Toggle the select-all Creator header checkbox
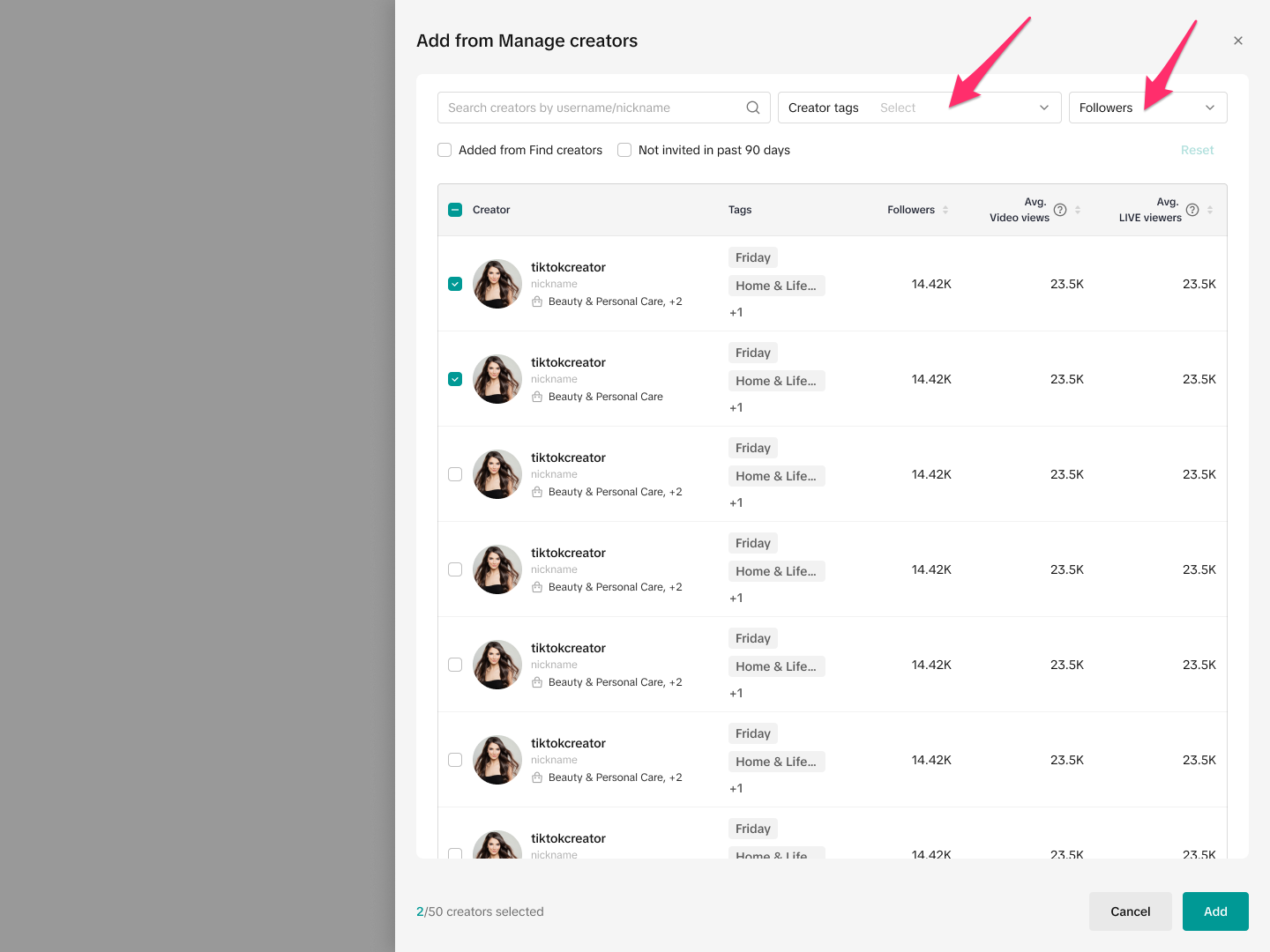The image size is (1270, 952). tap(455, 210)
